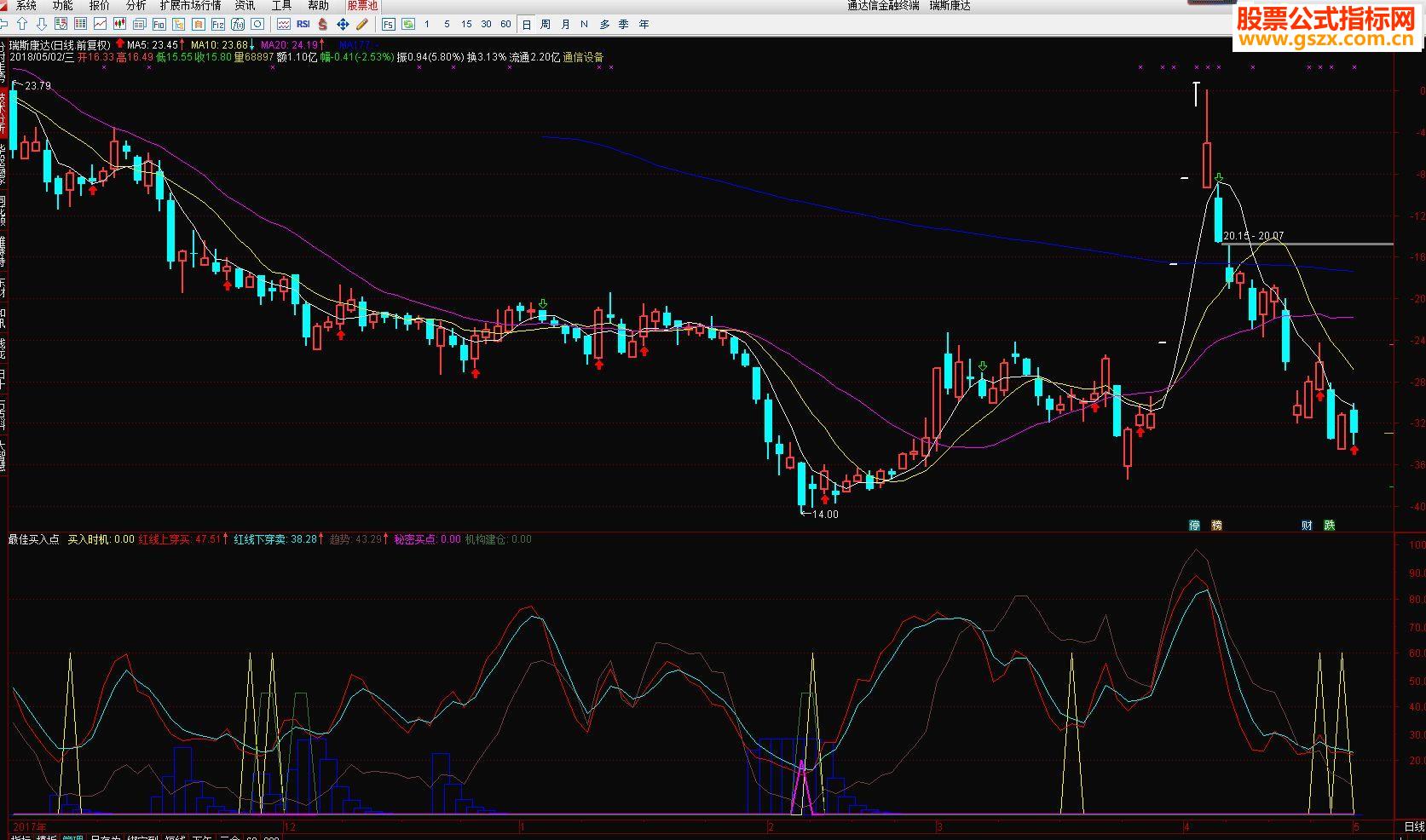Toggle the 60-minute period button
This screenshot has width=1426, height=840.
[505, 24]
